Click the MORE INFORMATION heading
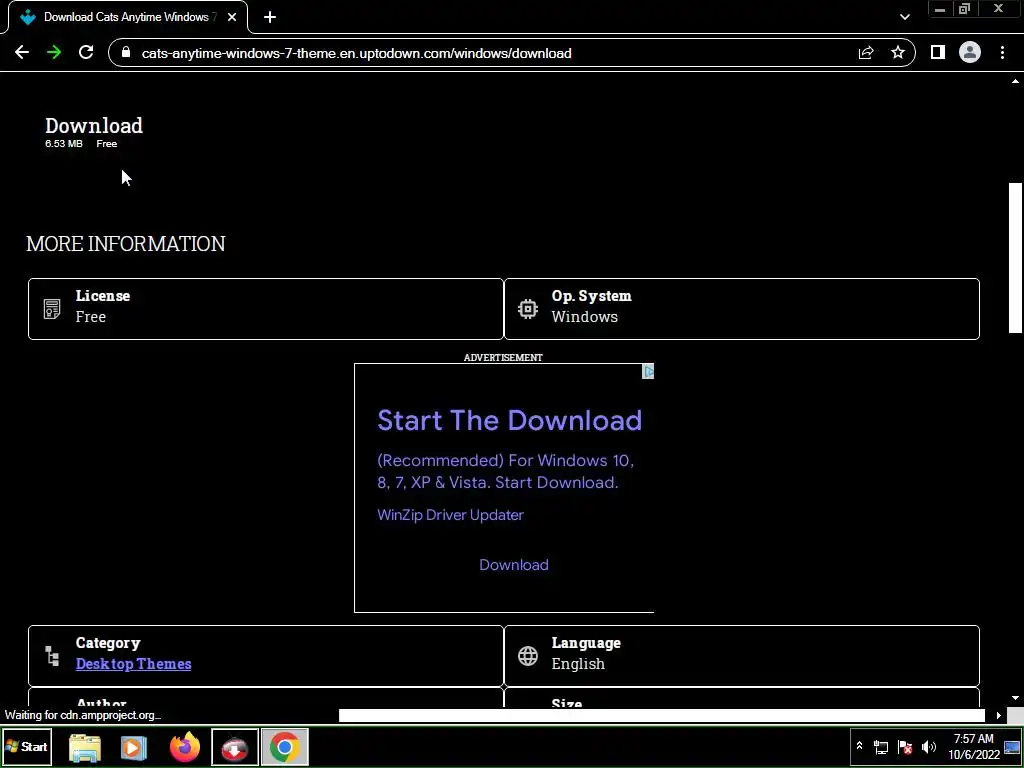Viewport: 1024px width, 768px height. [x=125, y=244]
